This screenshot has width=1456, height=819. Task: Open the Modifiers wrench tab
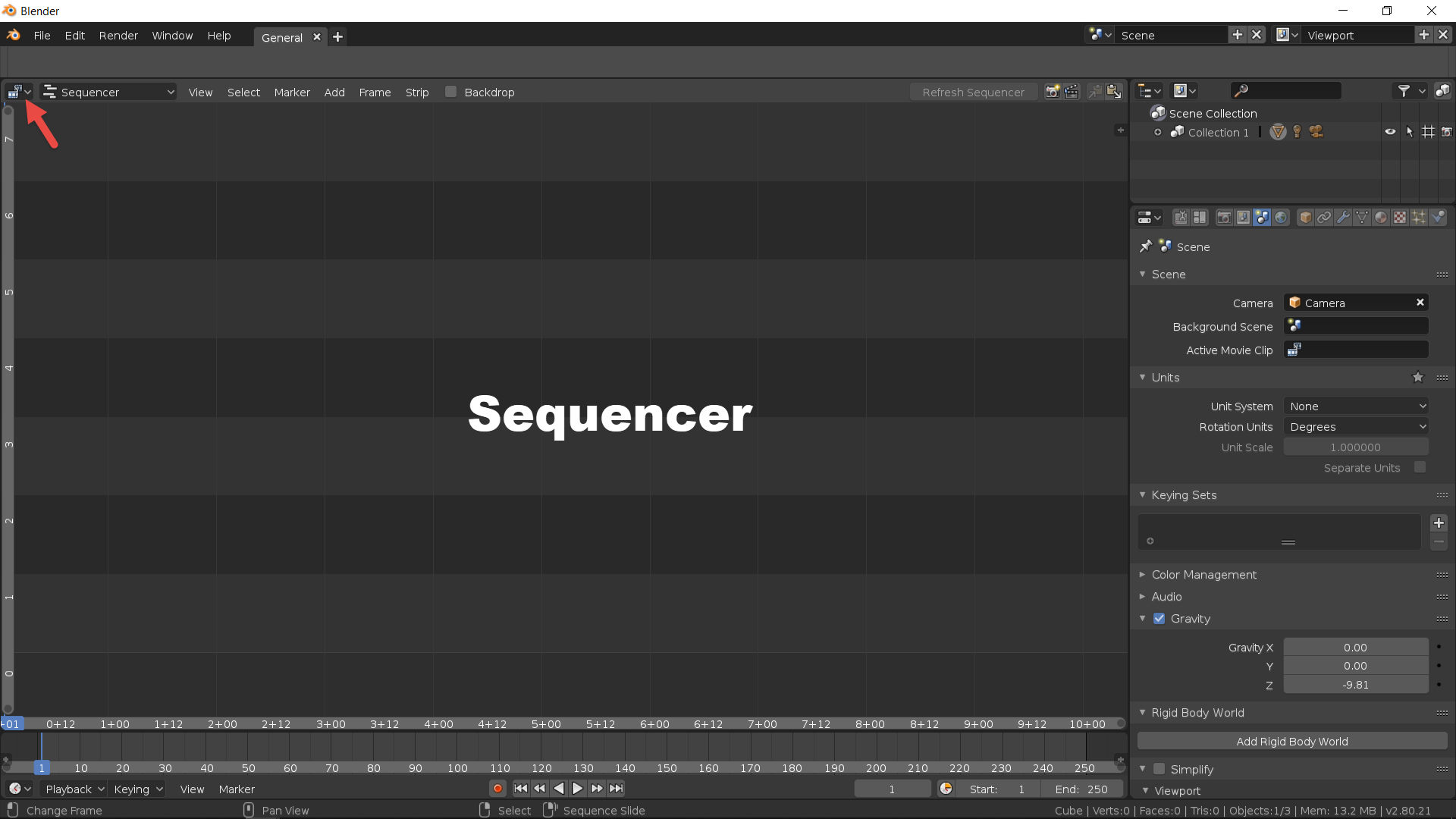[x=1343, y=218]
